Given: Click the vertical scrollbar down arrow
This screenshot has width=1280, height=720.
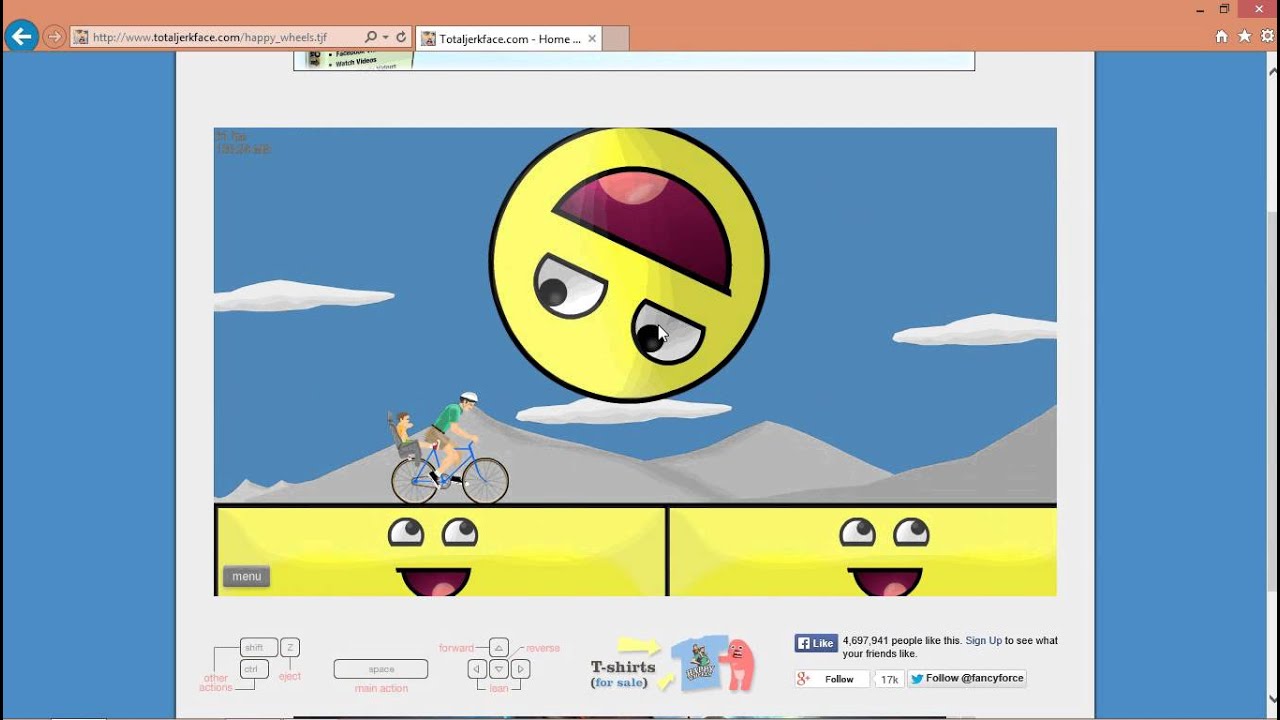Looking at the screenshot, I should pos(1272,699).
